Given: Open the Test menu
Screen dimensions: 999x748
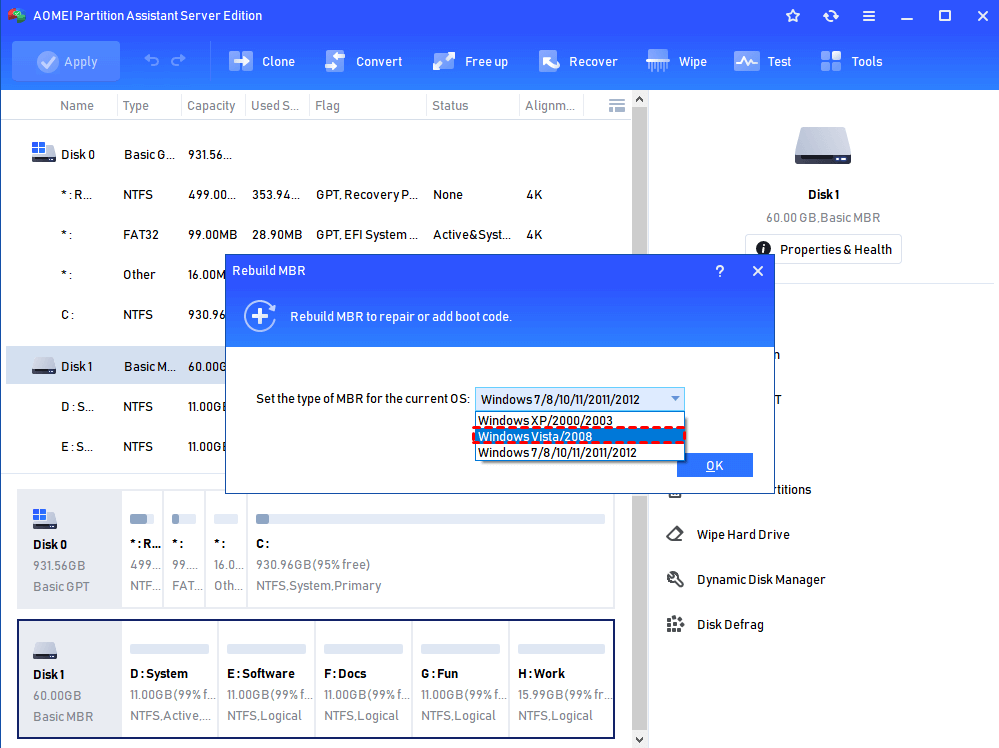Looking at the screenshot, I should (x=763, y=61).
